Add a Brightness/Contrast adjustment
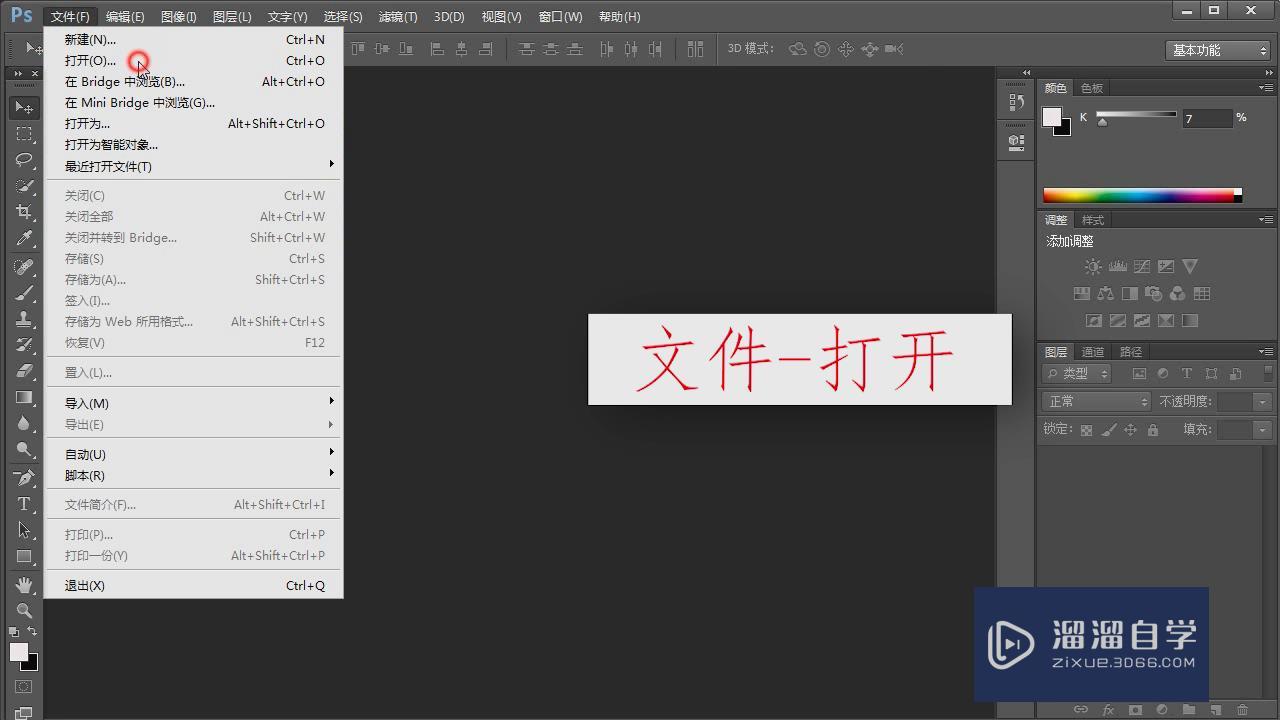This screenshot has height=720, width=1280. (1093, 267)
